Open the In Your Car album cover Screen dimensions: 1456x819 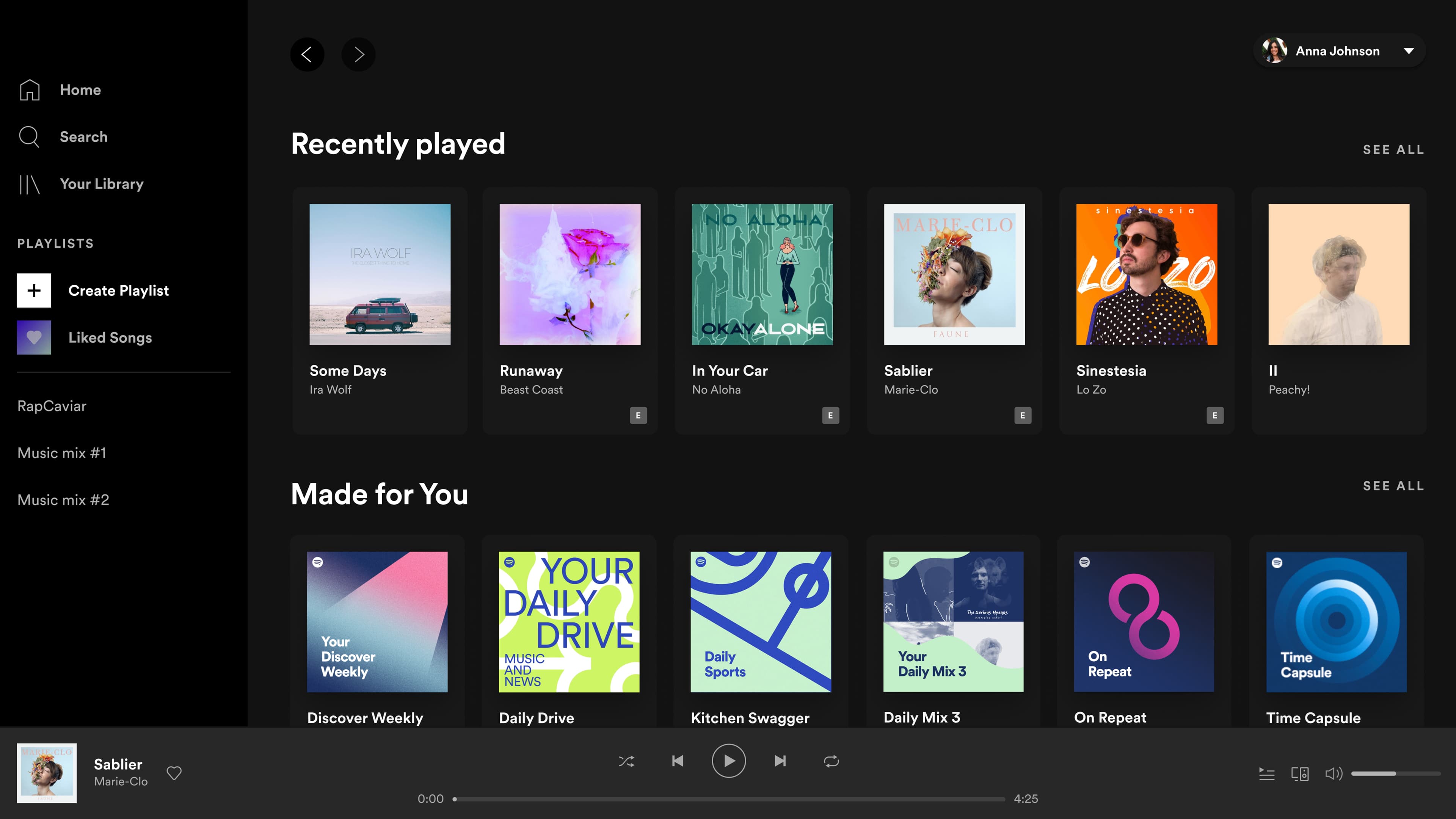pos(763,274)
